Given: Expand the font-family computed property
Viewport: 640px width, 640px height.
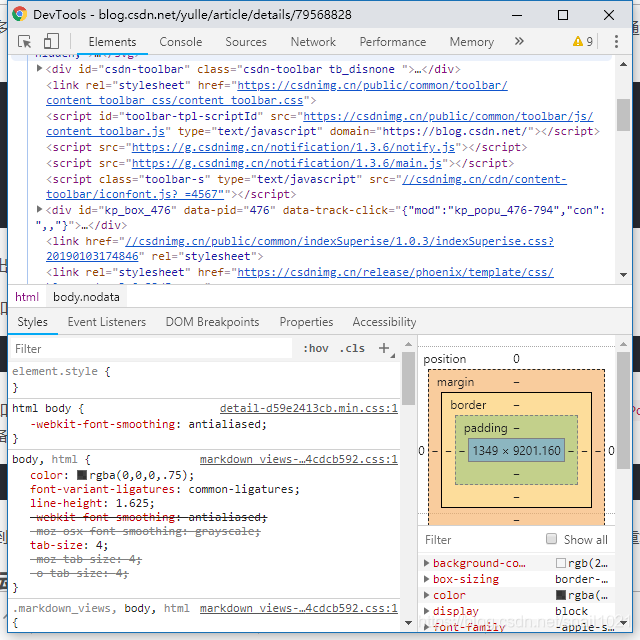Looking at the screenshot, I should 427,627.
